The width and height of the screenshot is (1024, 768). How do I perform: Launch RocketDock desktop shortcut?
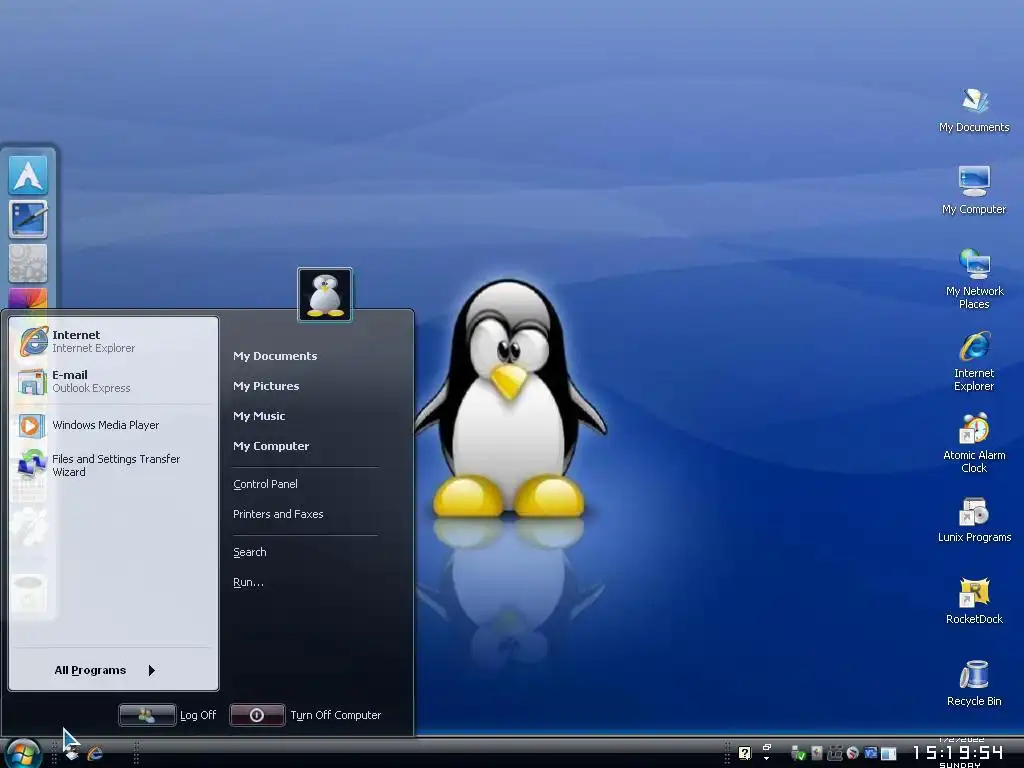pyautogui.click(x=974, y=601)
